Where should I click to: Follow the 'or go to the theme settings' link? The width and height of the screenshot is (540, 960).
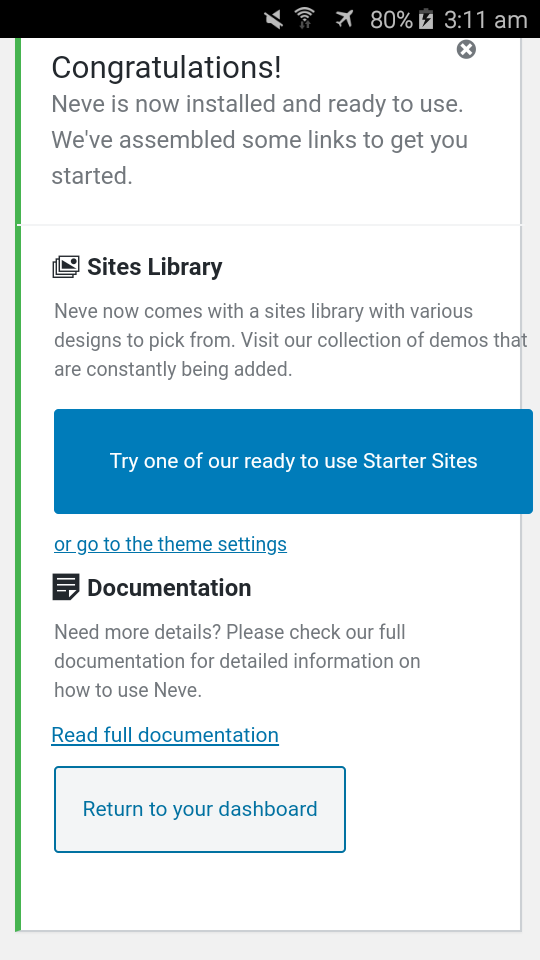pos(170,544)
